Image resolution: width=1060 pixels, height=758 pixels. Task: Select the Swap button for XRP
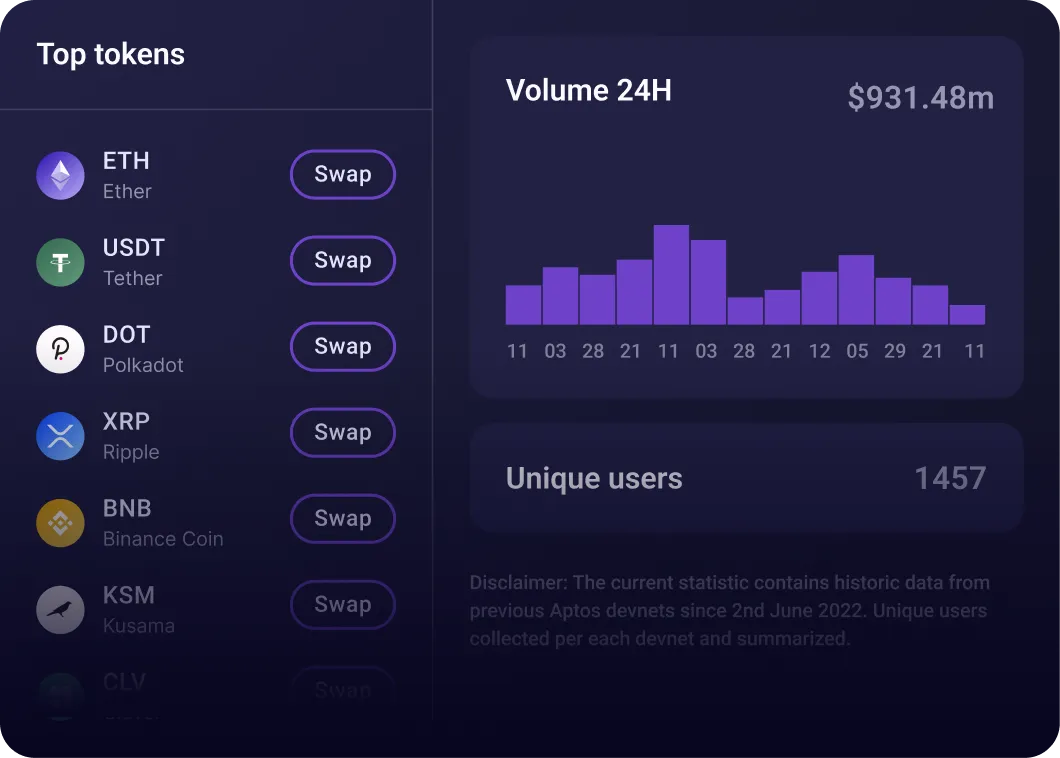coord(343,432)
